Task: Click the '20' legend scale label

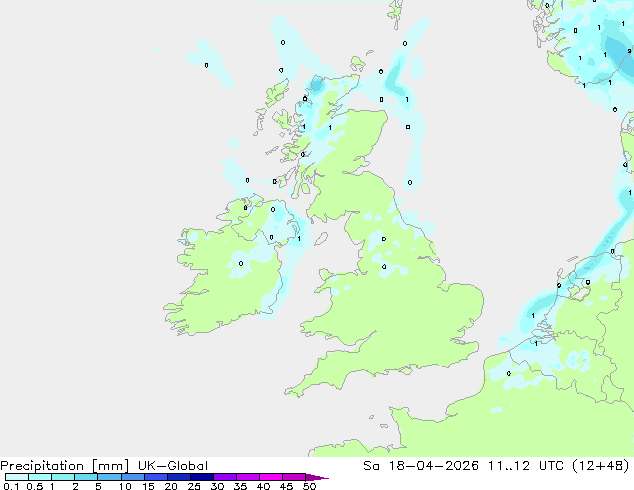Action: click(171, 486)
